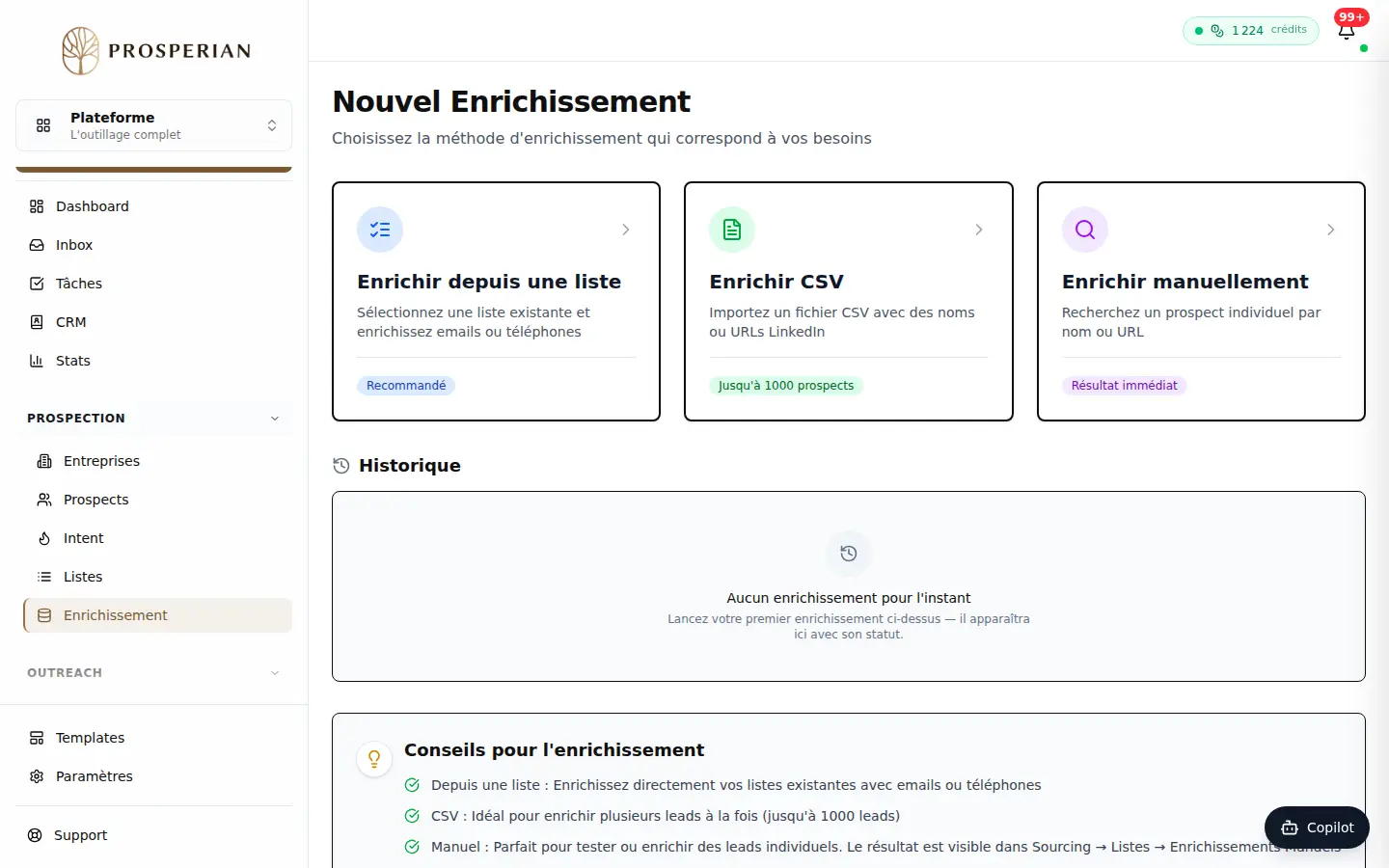Select the active Enrichissement menu item
This screenshot has height=868, width=1389.
(158, 615)
